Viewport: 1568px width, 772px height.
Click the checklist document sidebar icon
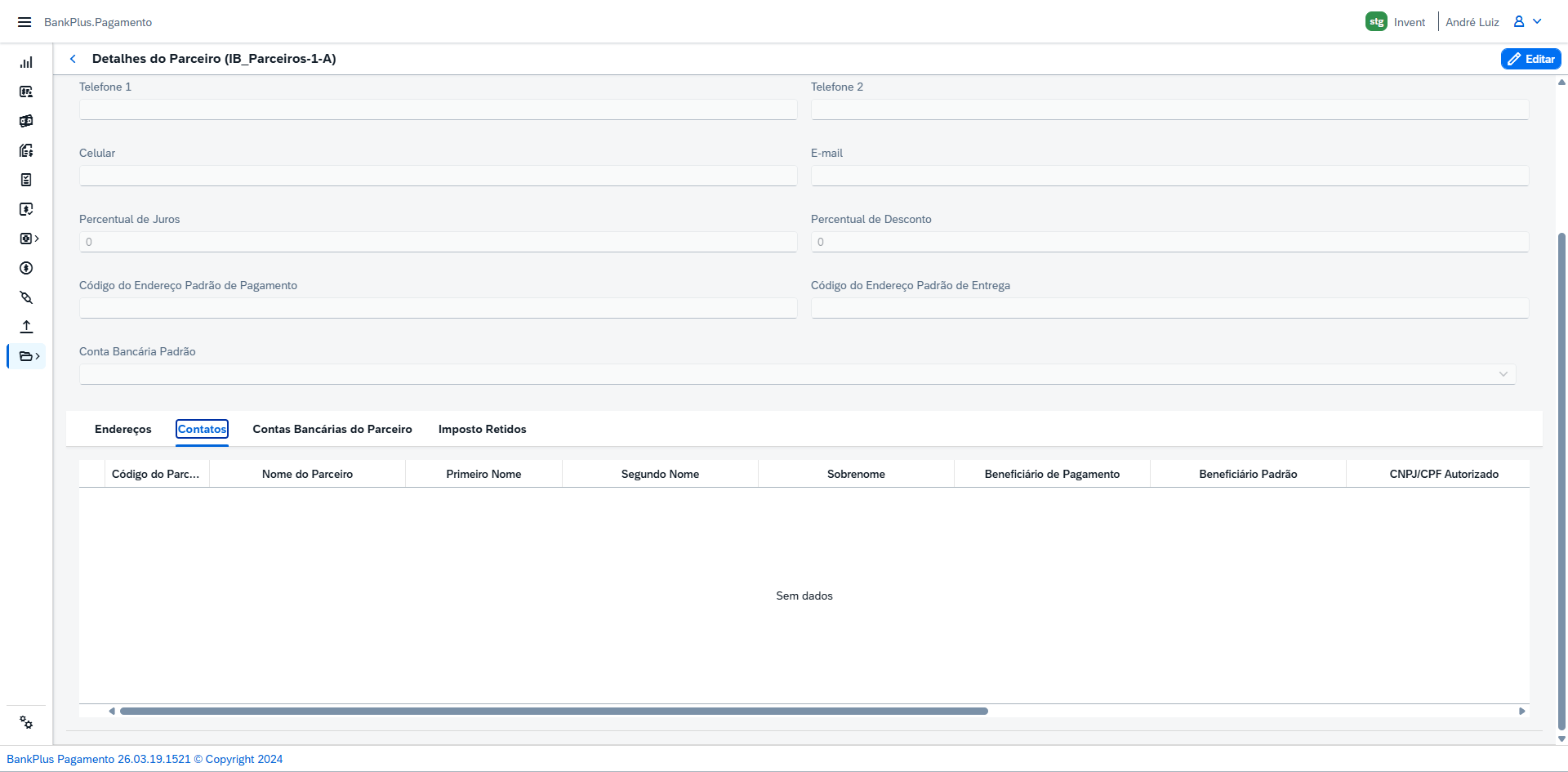coord(26,180)
